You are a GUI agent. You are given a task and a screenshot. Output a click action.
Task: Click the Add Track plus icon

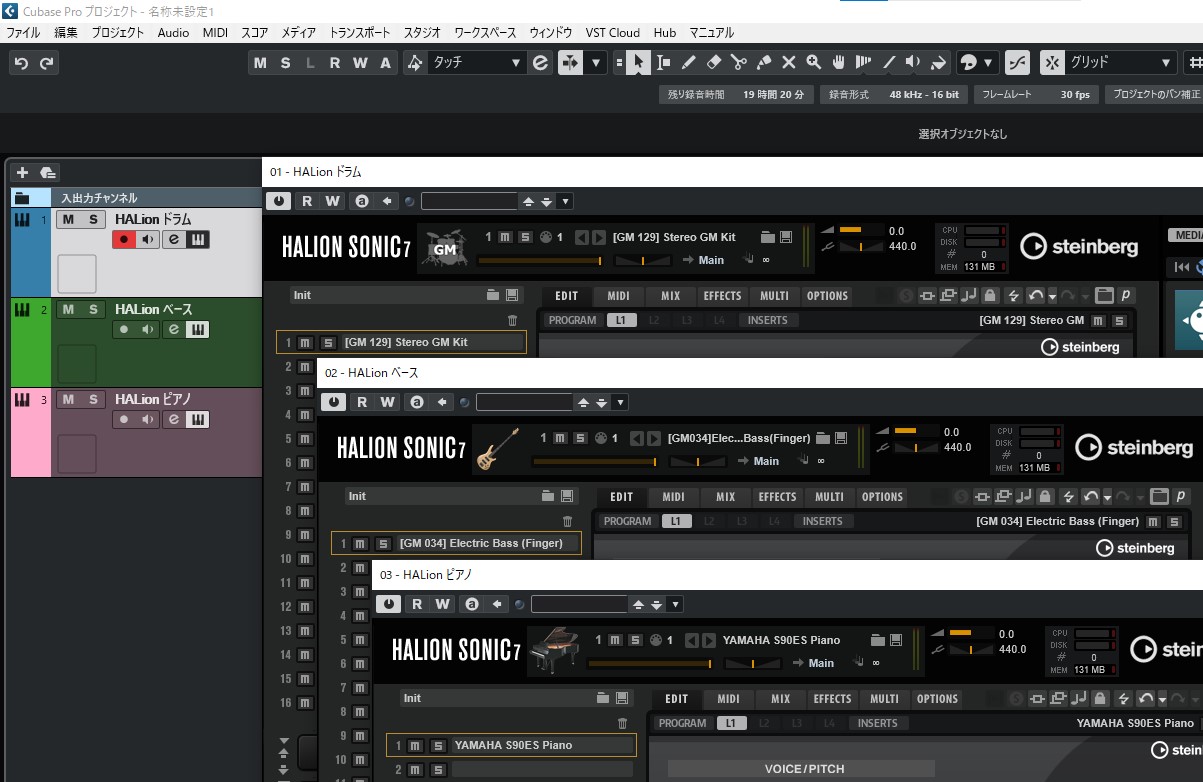pyautogui.click(x=23, y=172)
